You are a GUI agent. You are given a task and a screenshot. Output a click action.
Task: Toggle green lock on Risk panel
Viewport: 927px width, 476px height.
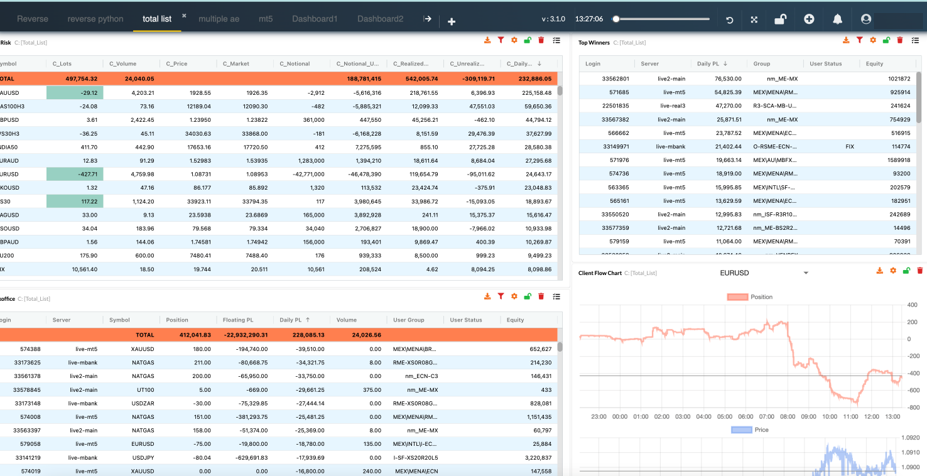coord(527,41)
